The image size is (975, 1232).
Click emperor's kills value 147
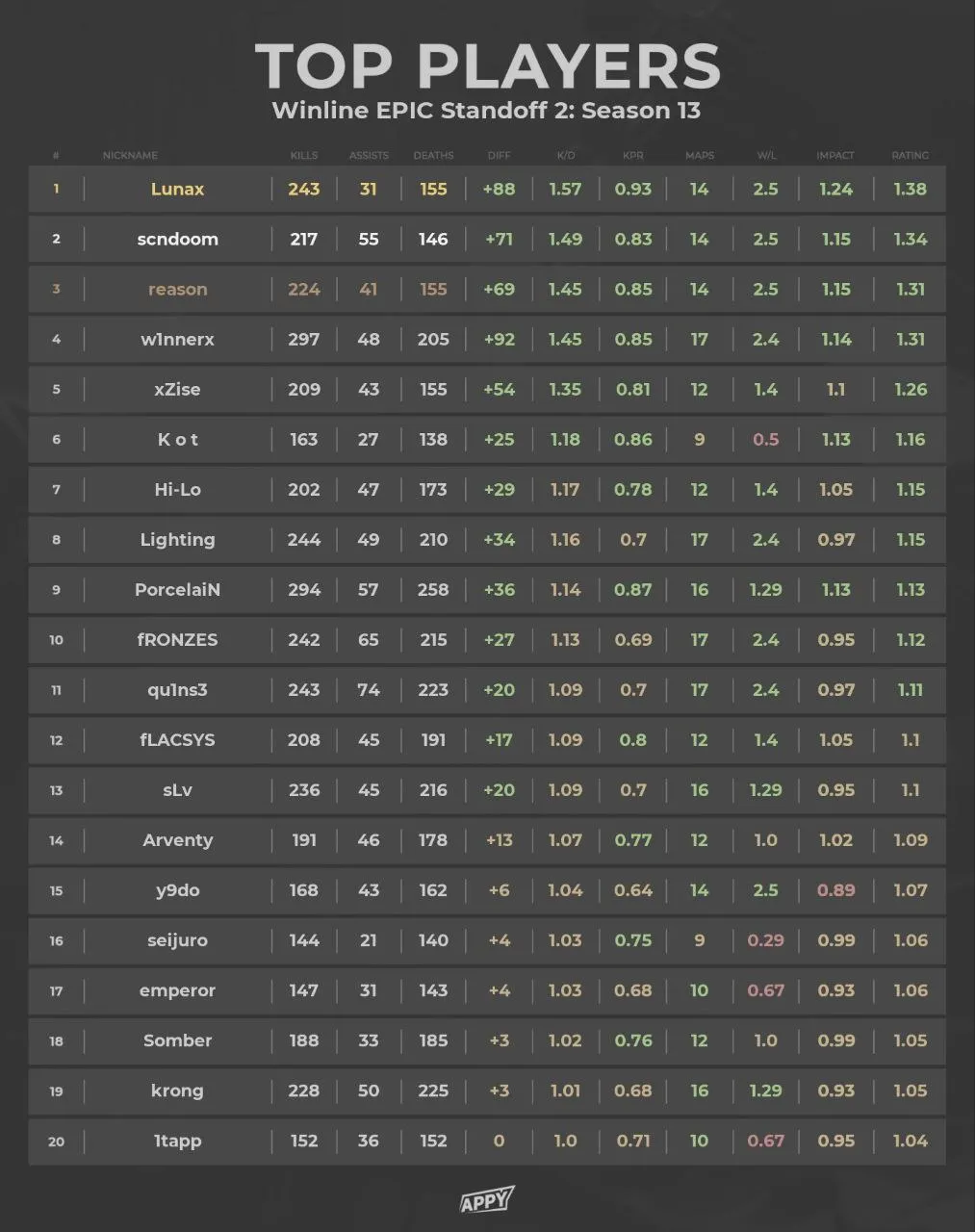click(304, 990)
